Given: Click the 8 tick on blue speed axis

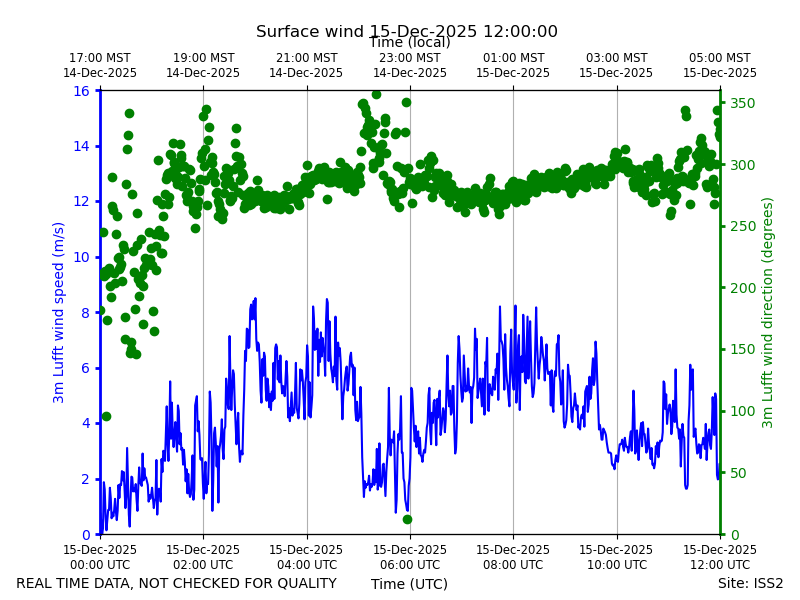Looking at the screenshot, I should pyautogui.click(x=85, y=313).
